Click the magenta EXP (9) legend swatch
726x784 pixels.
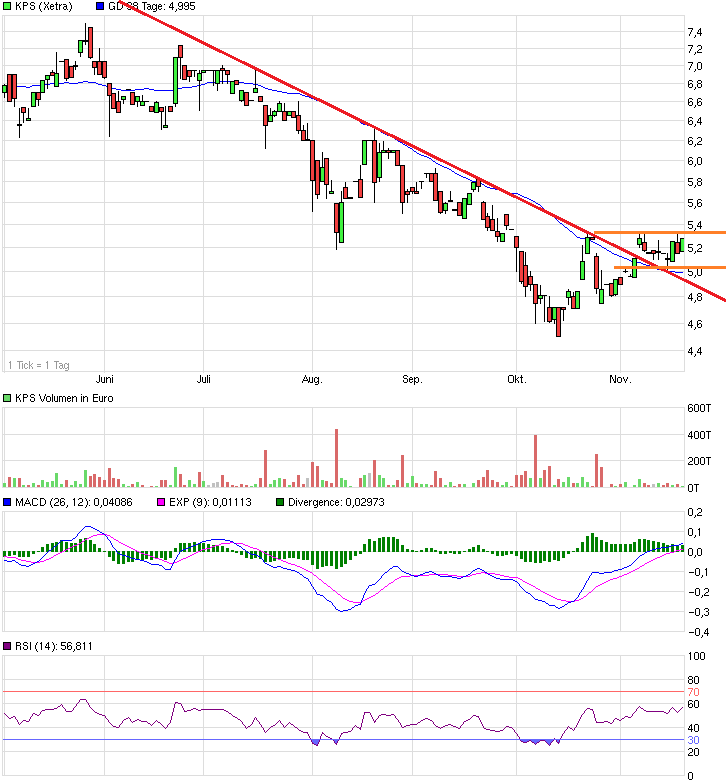tap(161, 502)
